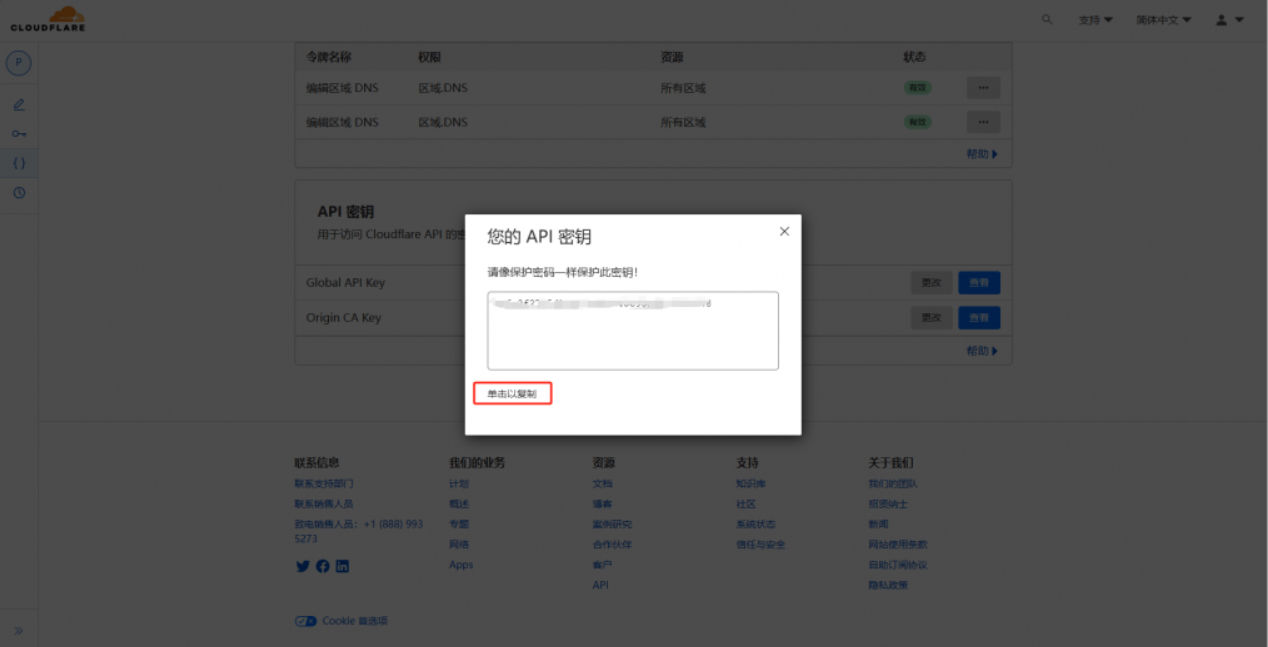Screen dimensions: 1268x647
Task: Click the 招贤纳士 footer link
Action: click(x=888, y=504)
